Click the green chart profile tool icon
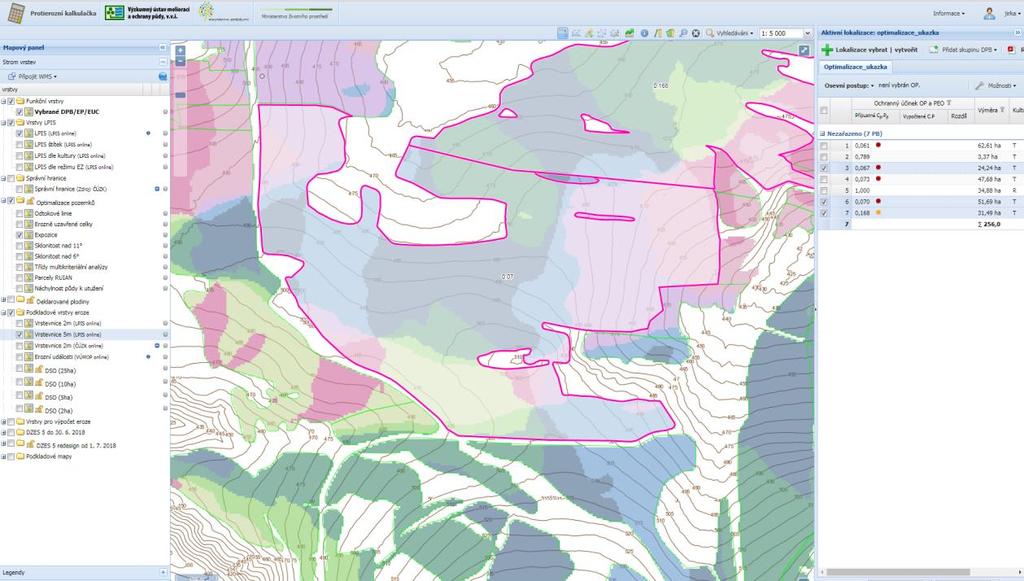This screenshot has width=1024, height=581. (630, 33)
